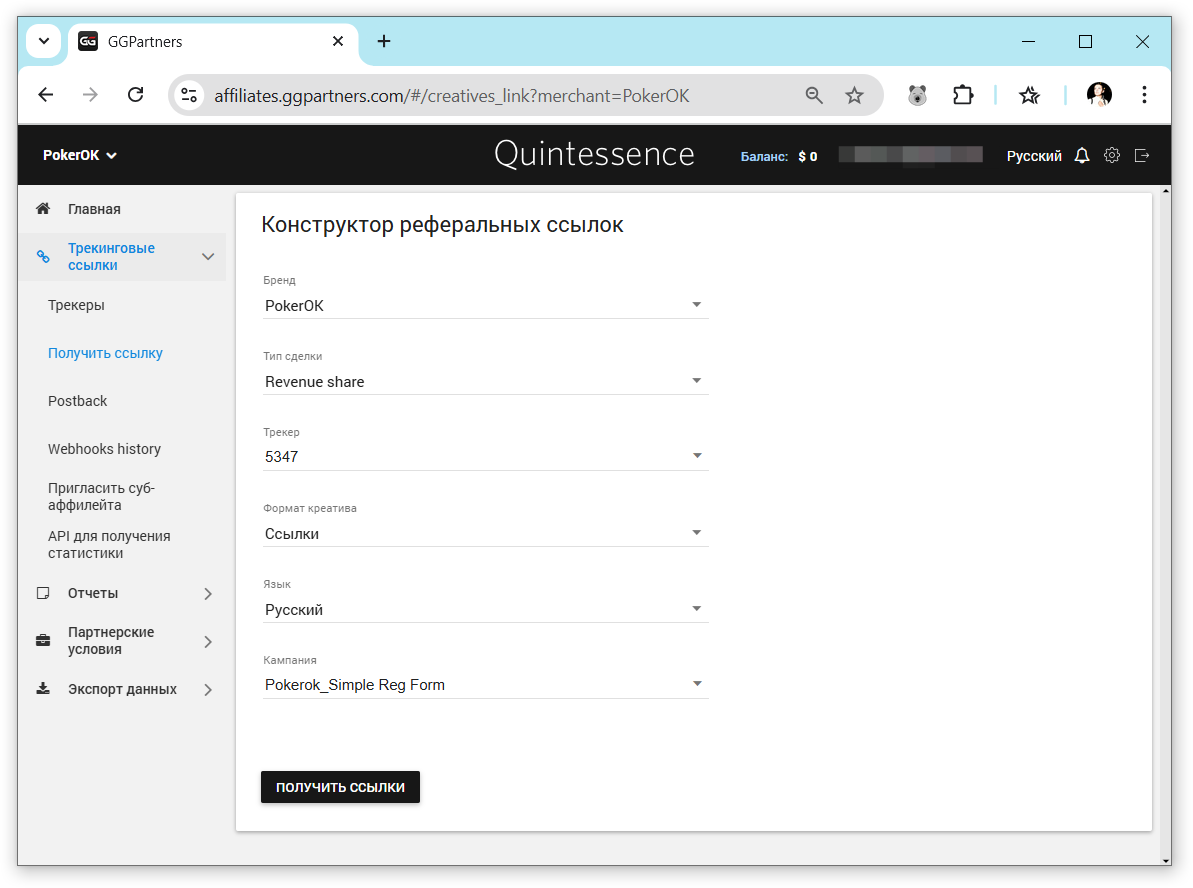The width and height of the screenshot is (1193, 888).
Task: Bookmark this page with the star icon
Action: tap(854, 95)
